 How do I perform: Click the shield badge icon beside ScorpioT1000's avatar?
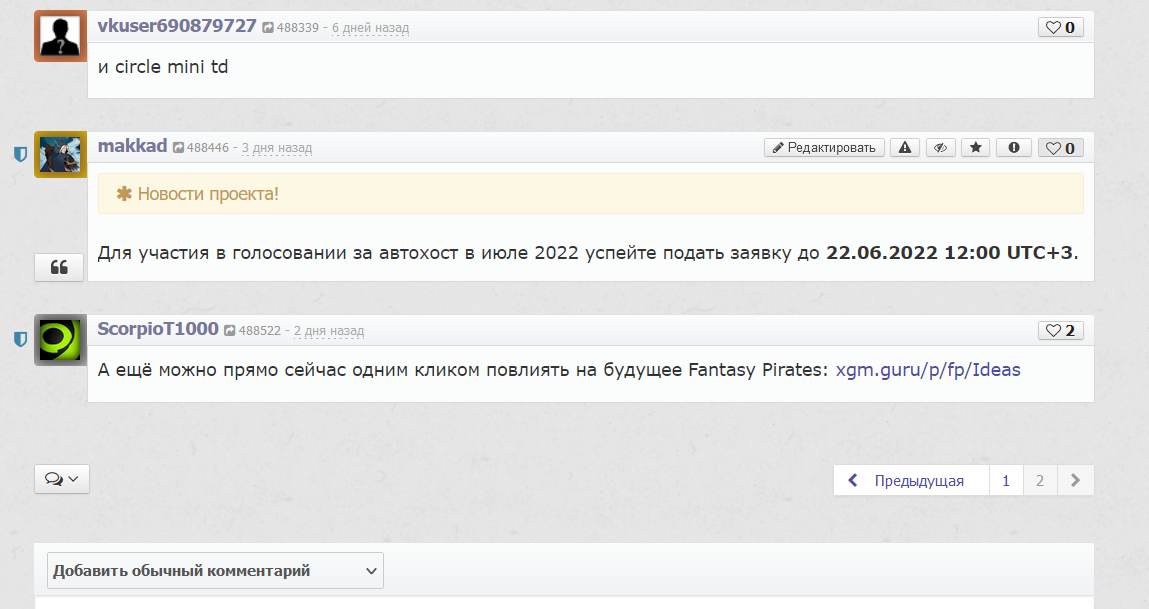tap(21, 339)
